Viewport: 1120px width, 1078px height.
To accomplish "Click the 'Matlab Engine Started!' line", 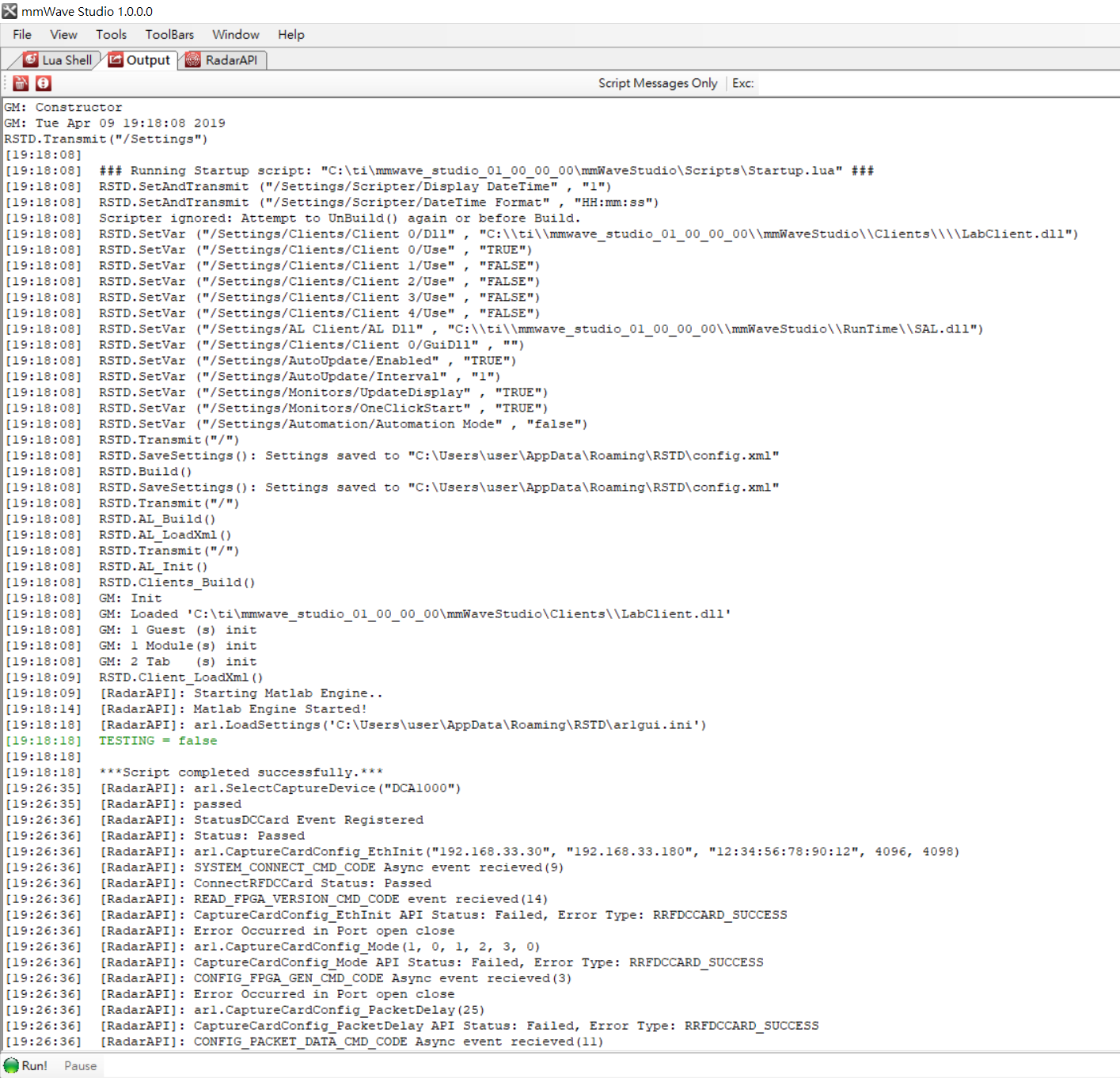I will click(x=186, y=708).
